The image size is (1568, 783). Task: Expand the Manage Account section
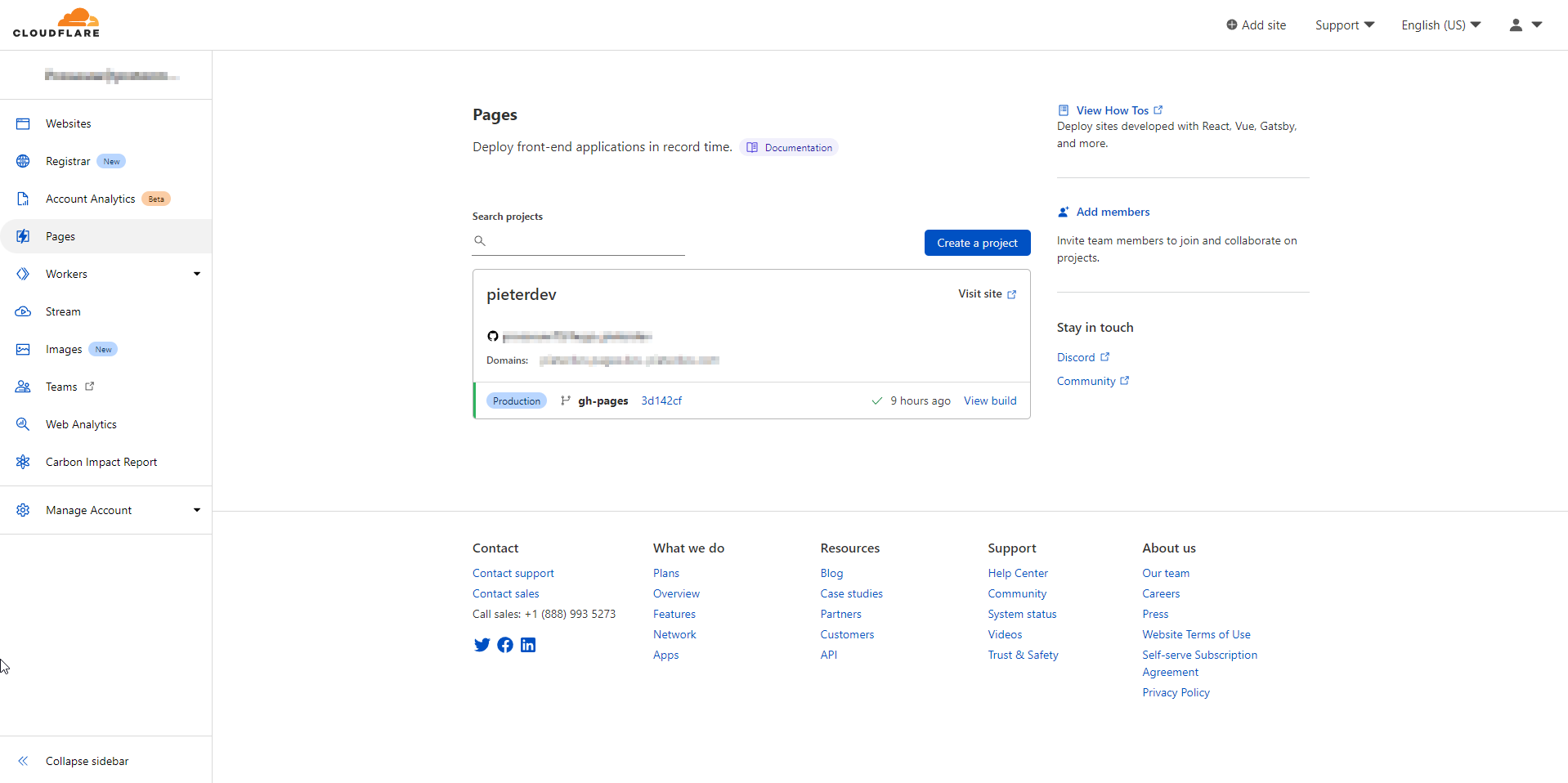coord(196,510)
